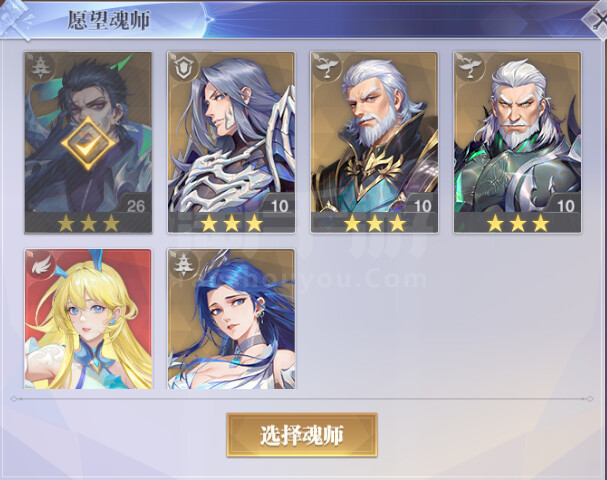This screenshot has width=607, height=480.
Task: Click the bird class icon on fourth card
Action: (470, 67)
